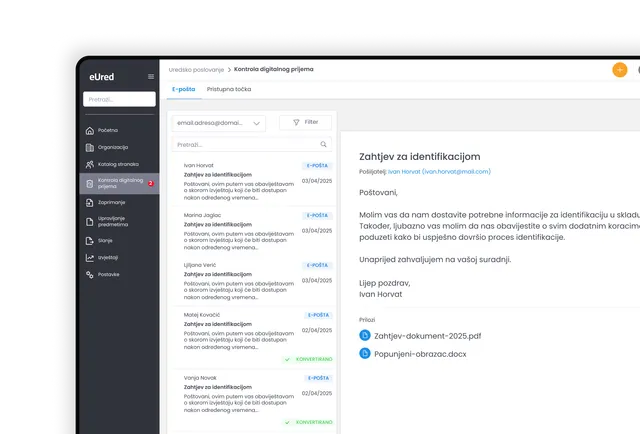Select Kontrola digitalnog prijema menu item
This screenshot has height=434, width=640.
click(x=119, y=183)
